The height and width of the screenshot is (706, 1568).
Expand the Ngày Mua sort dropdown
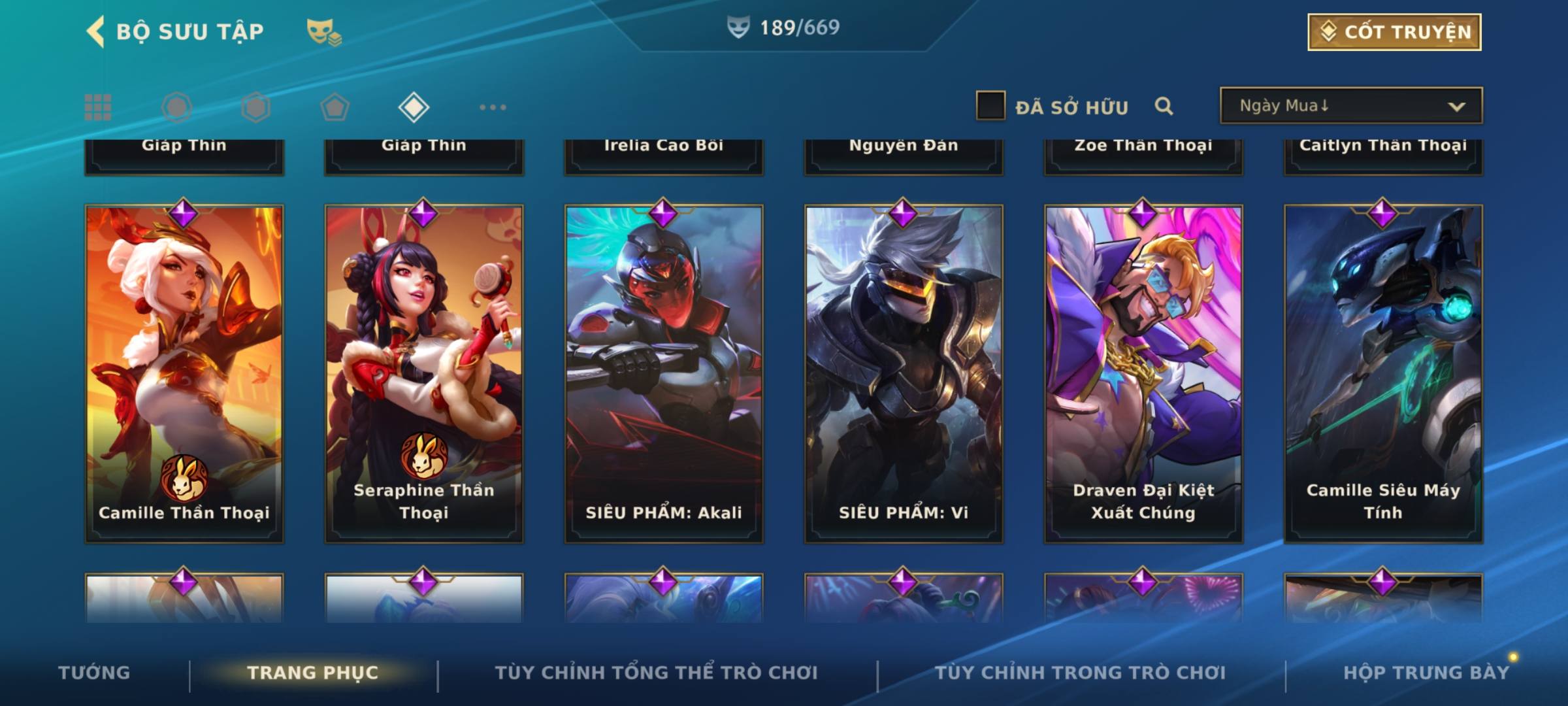(x=1351, y=105)
